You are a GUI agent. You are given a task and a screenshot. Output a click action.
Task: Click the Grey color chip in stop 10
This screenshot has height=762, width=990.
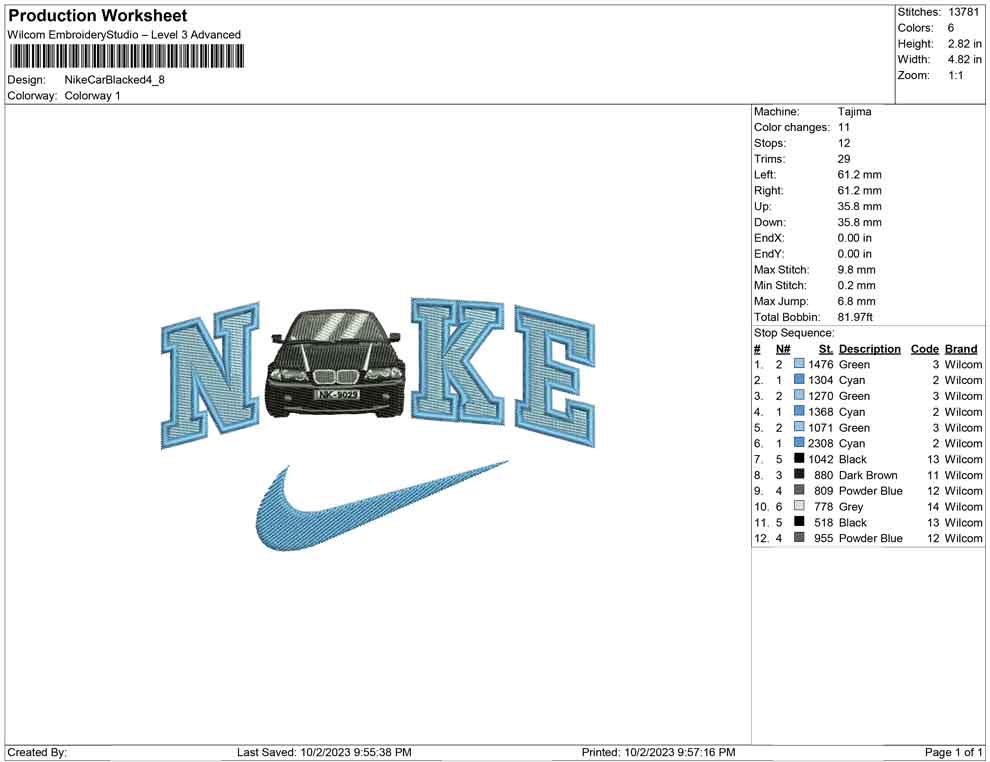click(x=799, y=506)
